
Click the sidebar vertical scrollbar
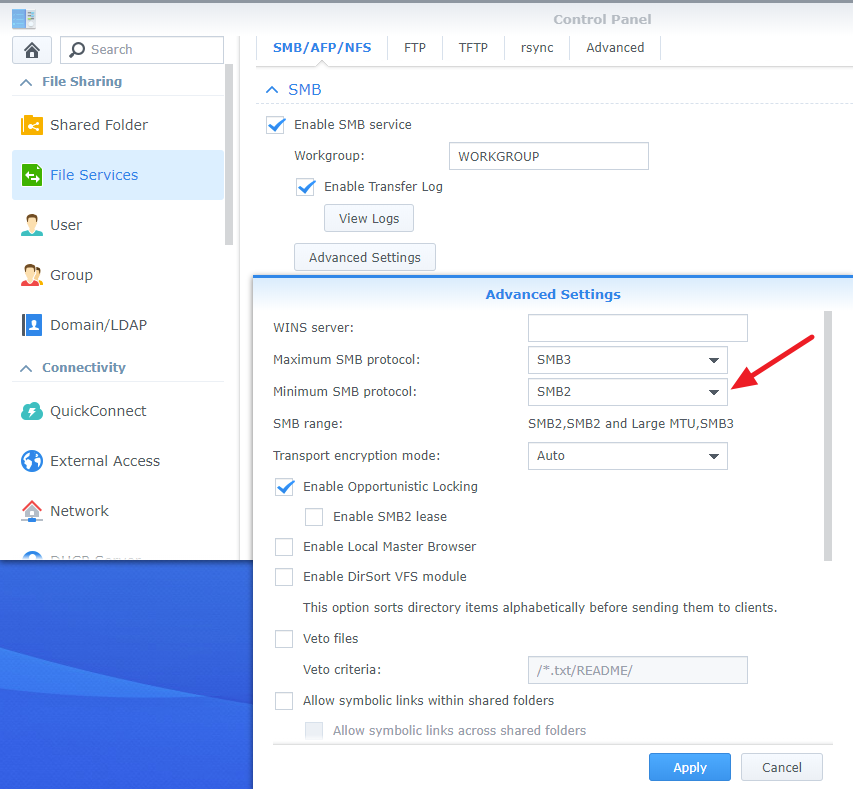click(229, 155)
